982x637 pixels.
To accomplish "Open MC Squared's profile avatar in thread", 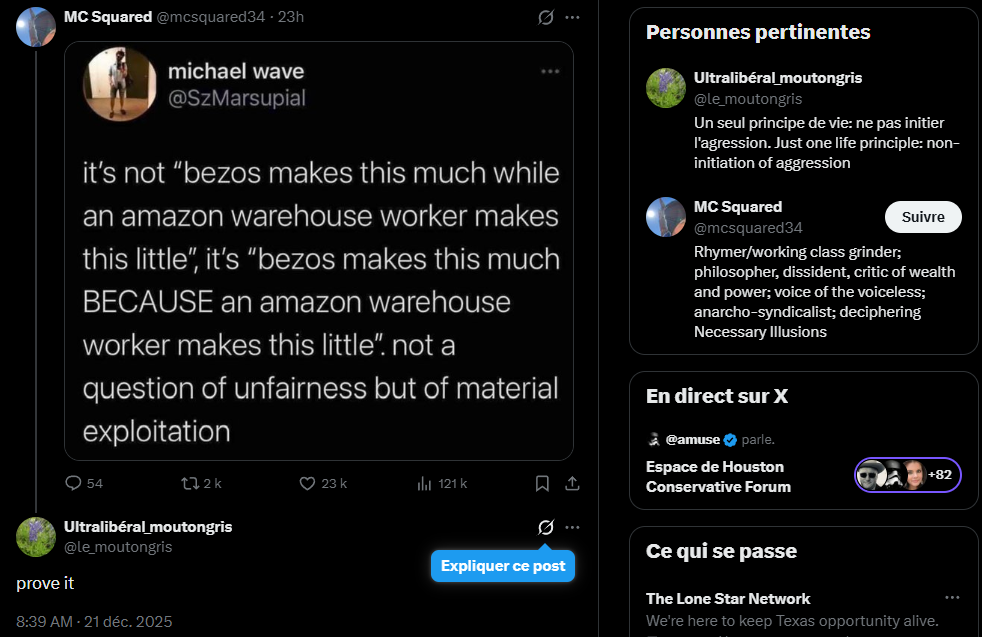I will click(x=36, y=27).
